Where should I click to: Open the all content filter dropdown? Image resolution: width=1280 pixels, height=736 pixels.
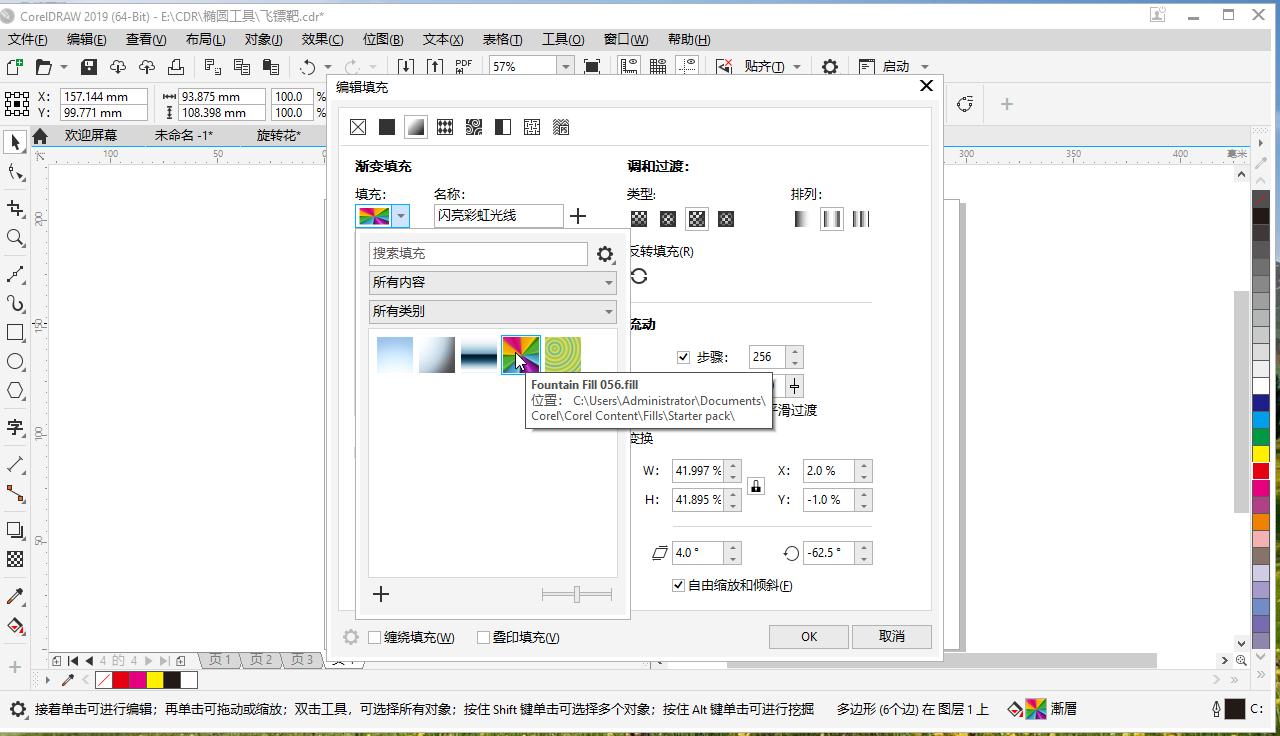click(x=608, y=282)
